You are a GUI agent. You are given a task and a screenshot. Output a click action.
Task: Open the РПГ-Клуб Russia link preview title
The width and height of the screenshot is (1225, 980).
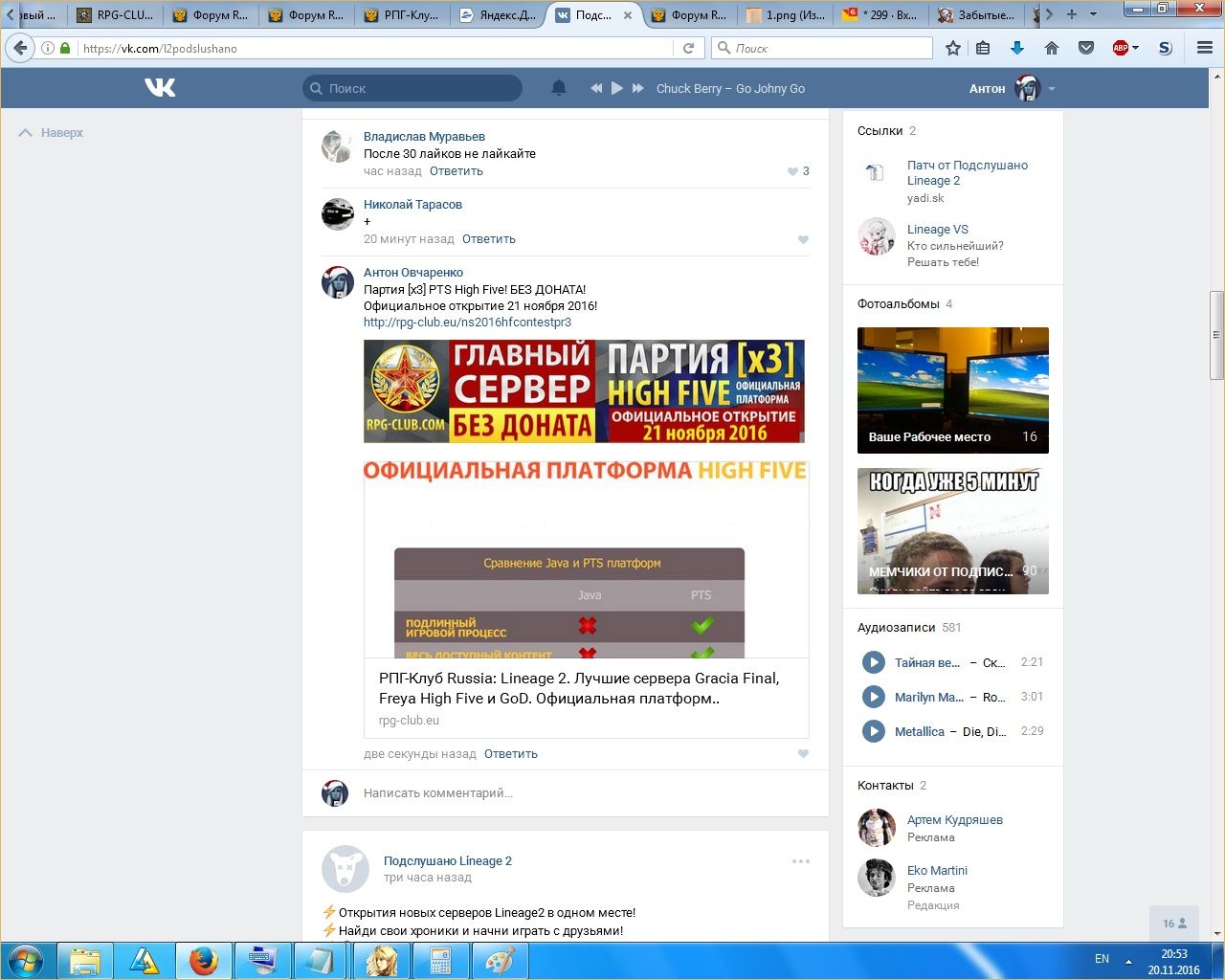(579, 688)
